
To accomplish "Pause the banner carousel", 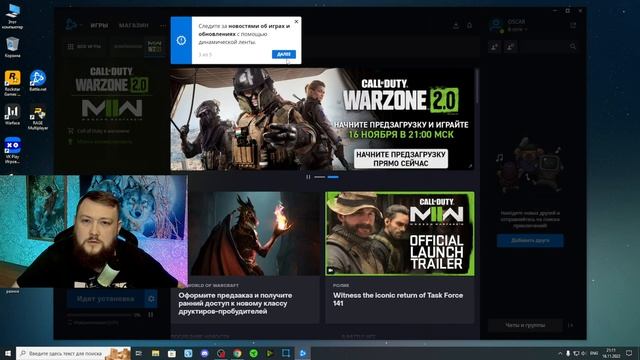I will (x=308, y=177).
